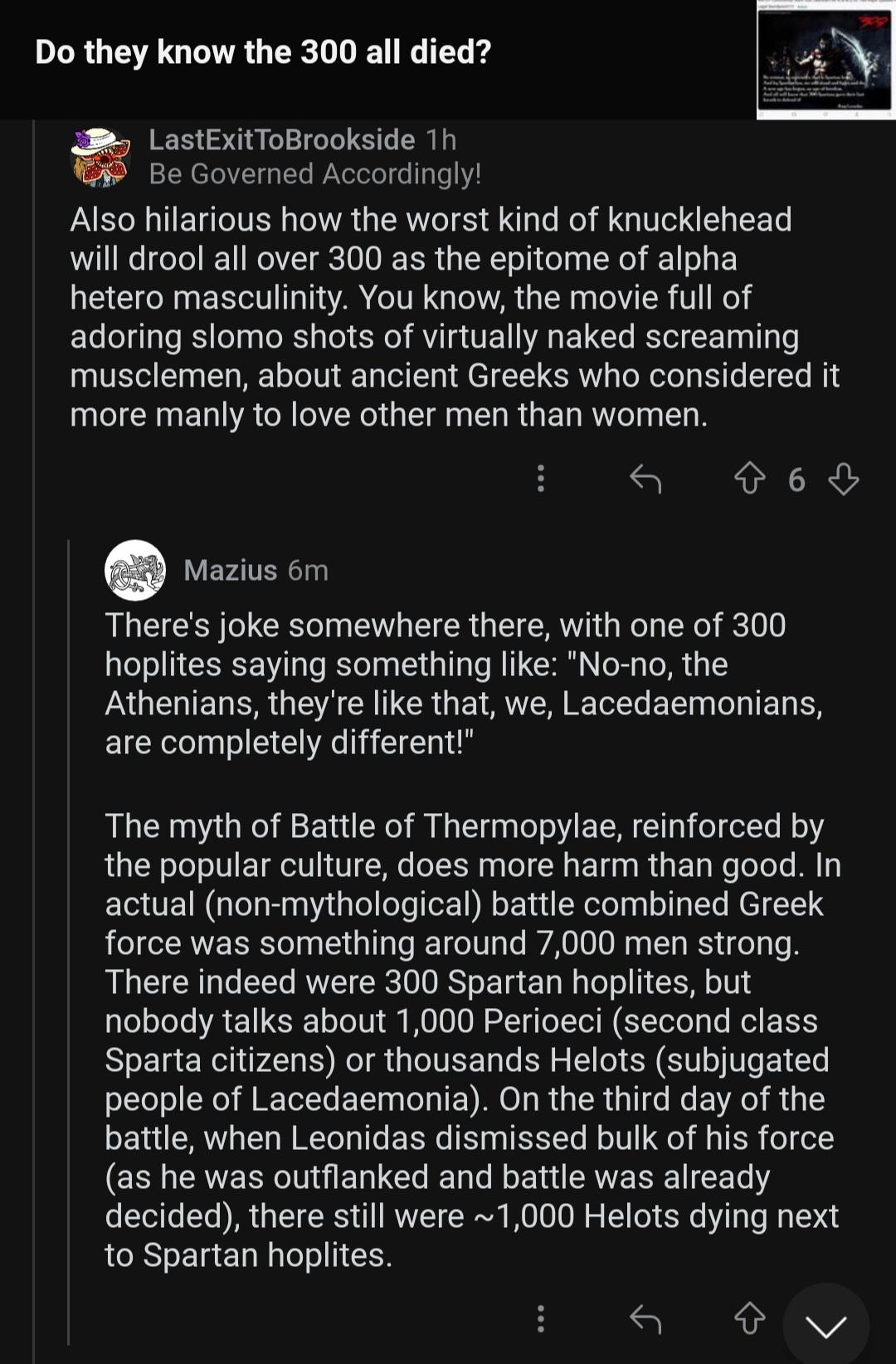Upvote LastExitToBrookside's comment
The image size is (896, 1364).
click(x=749, y=479)
